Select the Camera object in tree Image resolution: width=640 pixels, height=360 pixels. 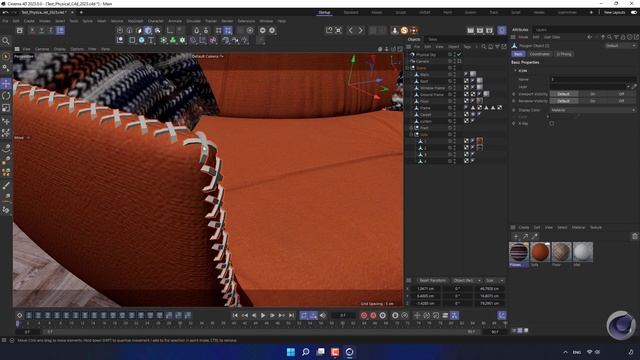(x=422, y=61)
